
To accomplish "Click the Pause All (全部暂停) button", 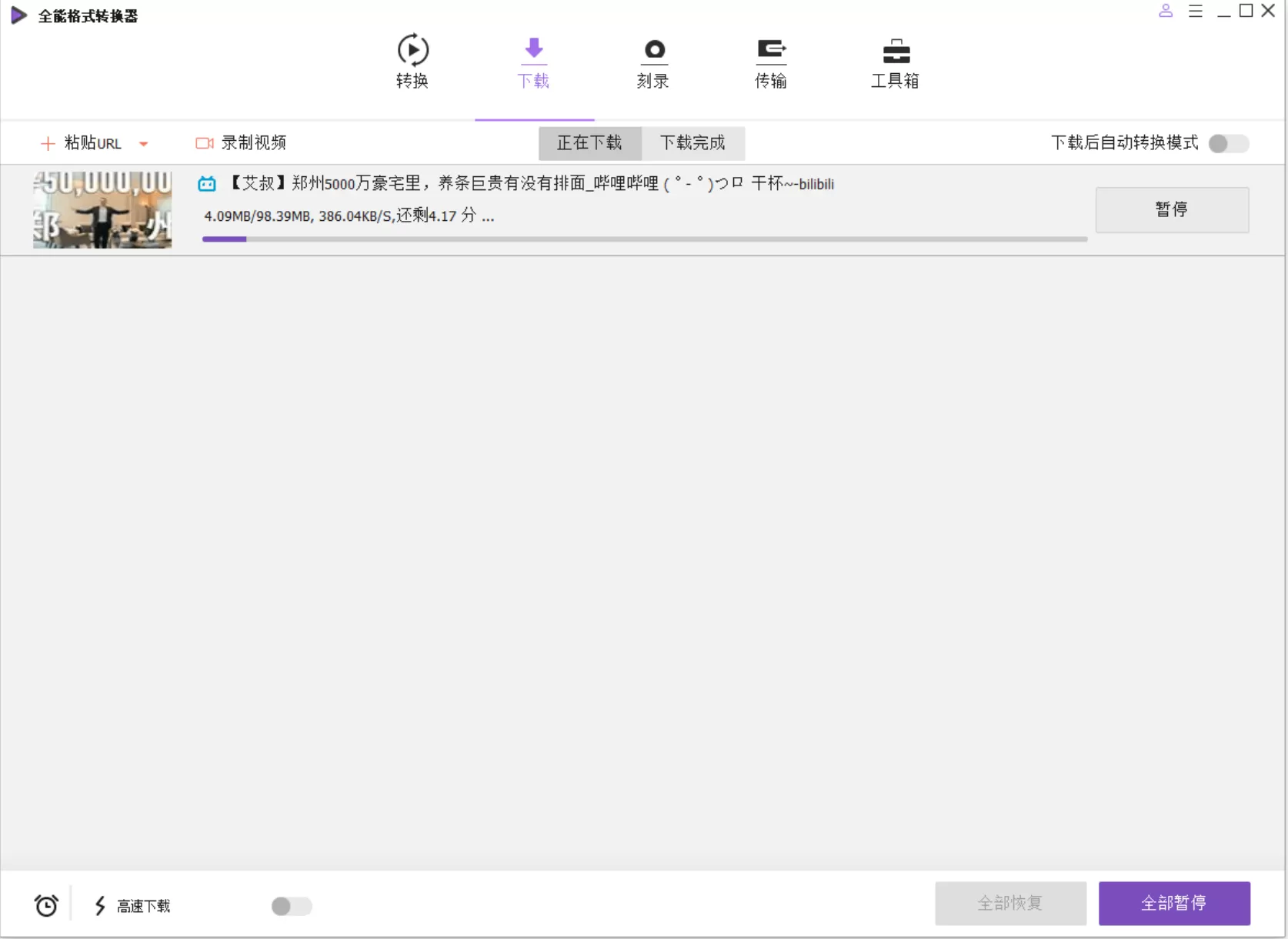I will [1173, 903].
